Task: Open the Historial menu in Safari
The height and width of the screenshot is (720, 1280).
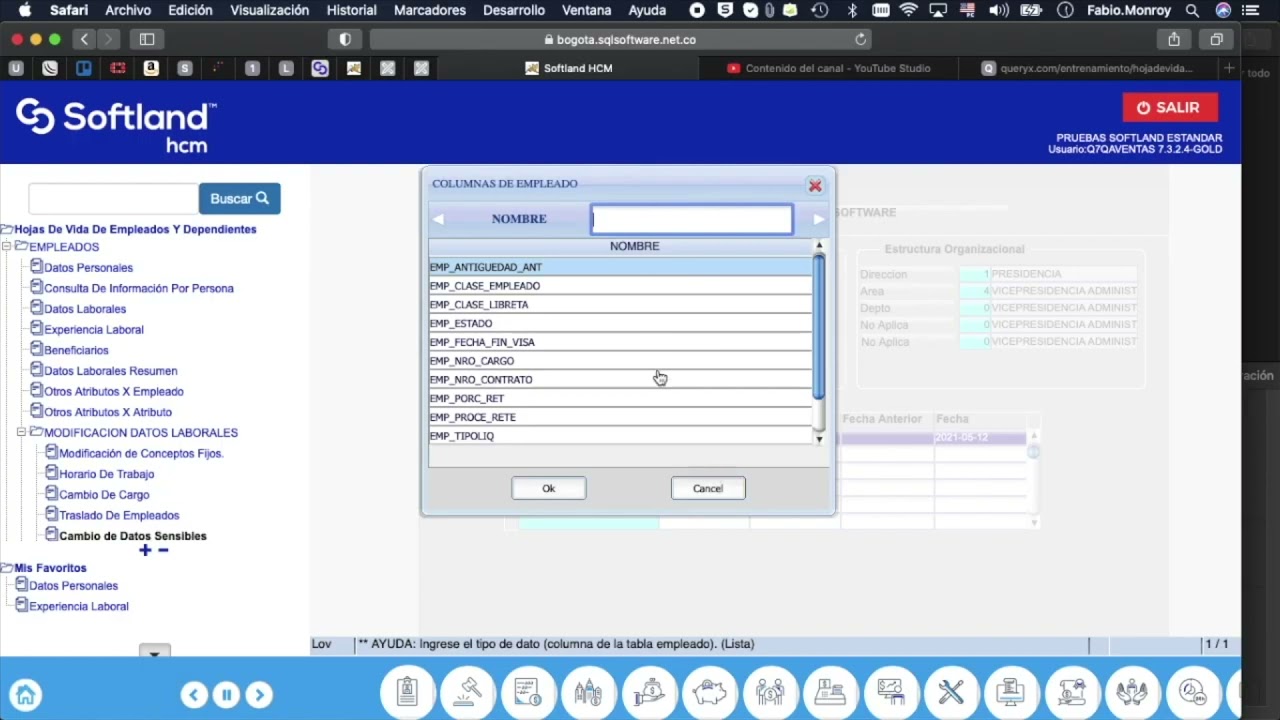Action: pos(351,10)
